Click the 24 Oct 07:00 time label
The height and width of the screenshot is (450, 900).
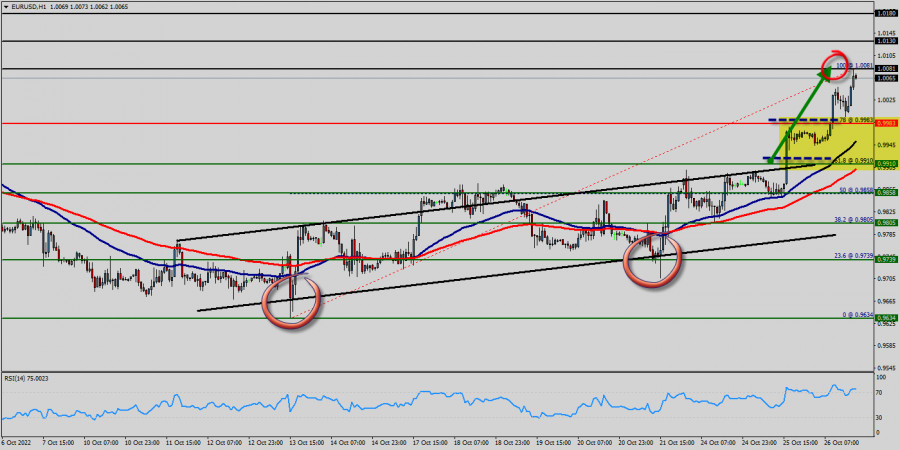pyautogui.click(x=718, y=444)
